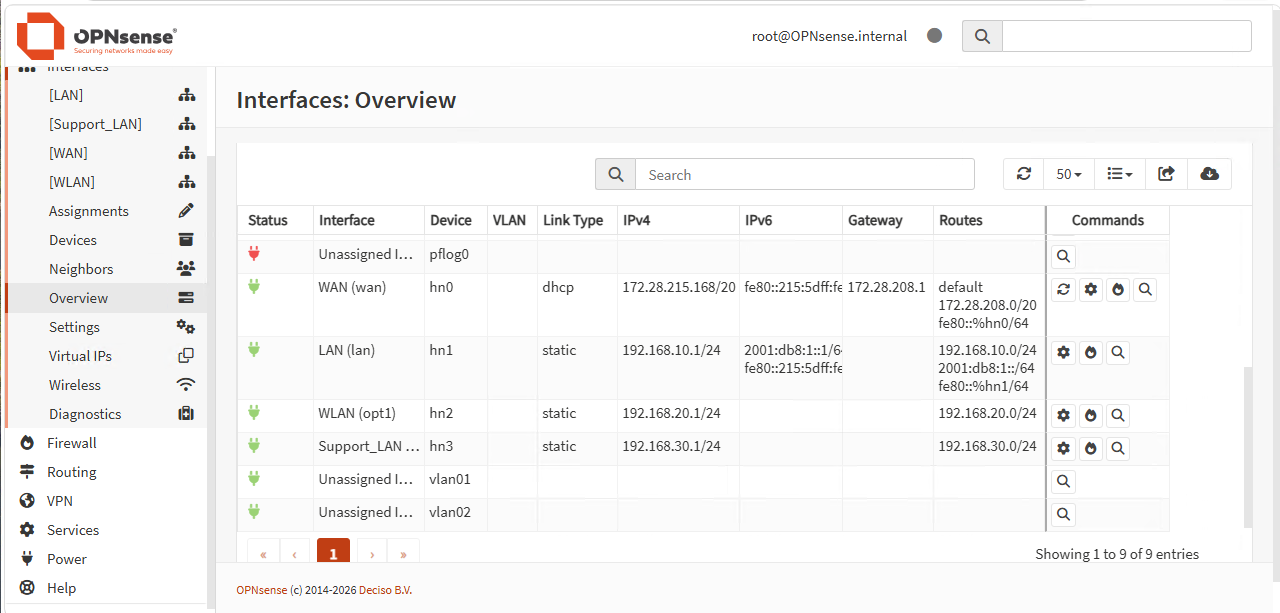The width and height of the screenshot is (1280, 613).
Task: Open the column selection list dropdown
Action: pos(1120,174)
